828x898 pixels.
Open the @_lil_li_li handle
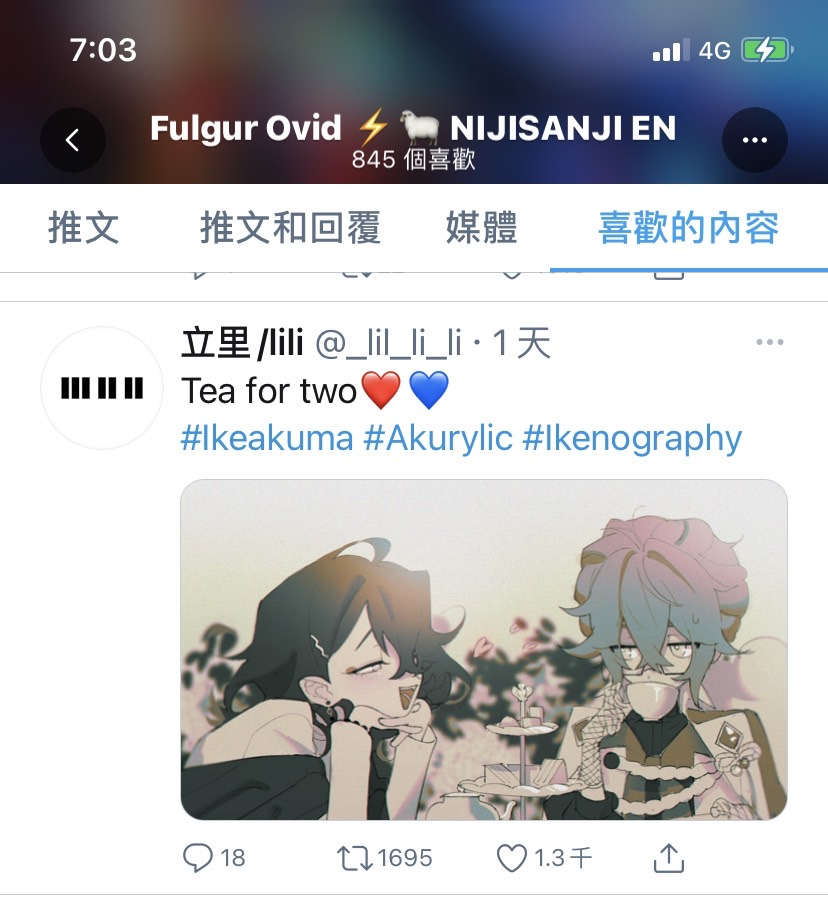(389, 344)
